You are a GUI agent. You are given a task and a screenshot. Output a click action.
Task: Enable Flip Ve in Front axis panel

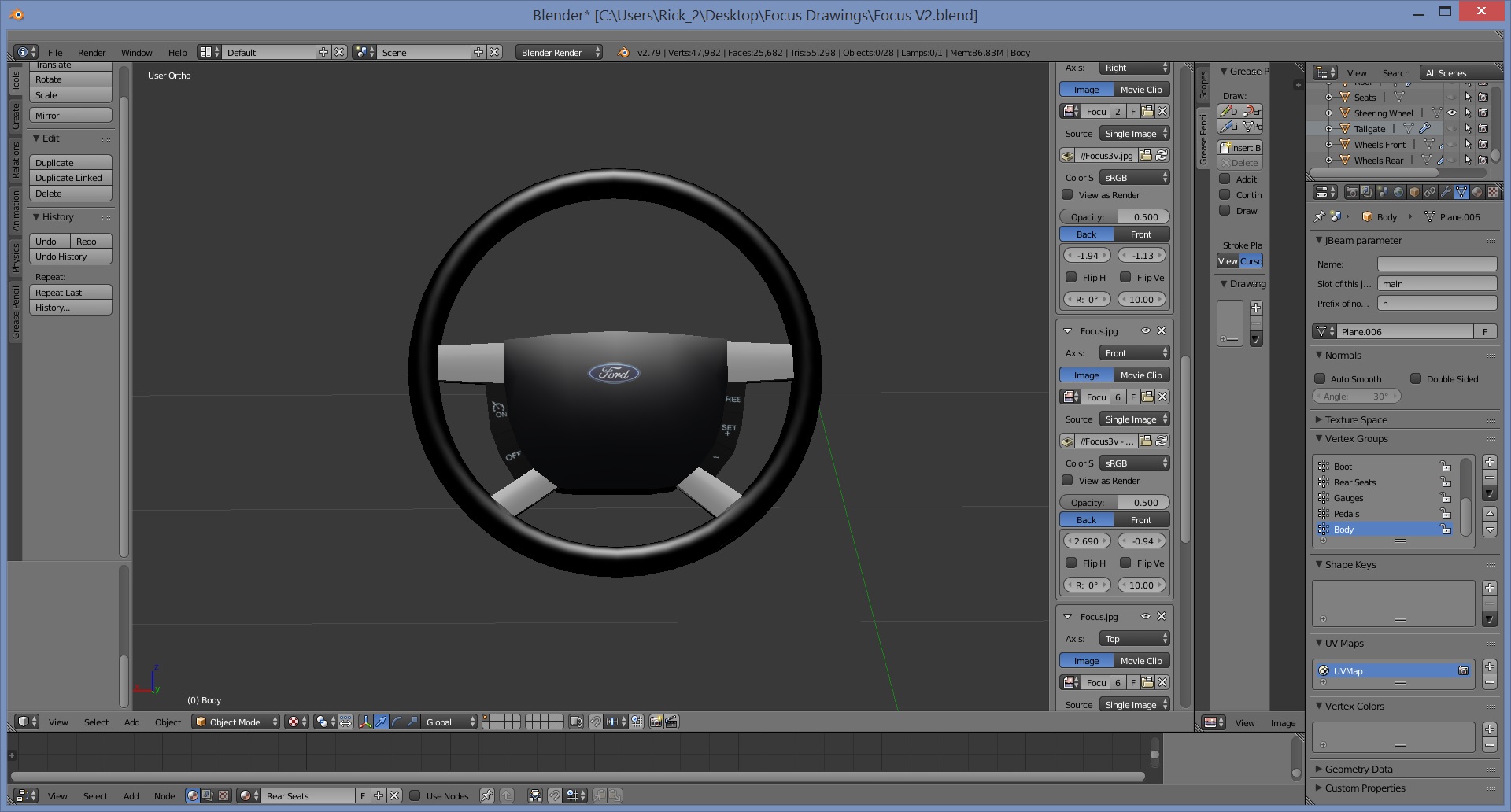click(x=1125, y=563)
